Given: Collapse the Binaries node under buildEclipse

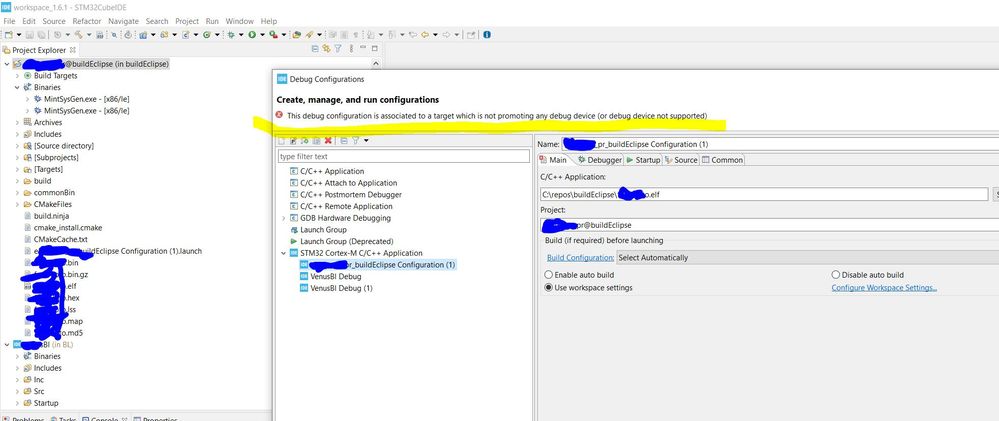Looking at the screenshot, I should click(17, 87).
